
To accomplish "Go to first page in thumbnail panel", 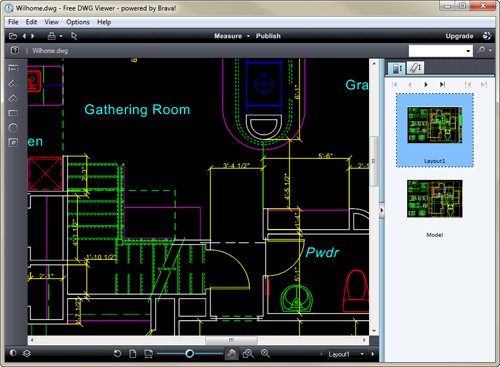I will tap(395, 85).
